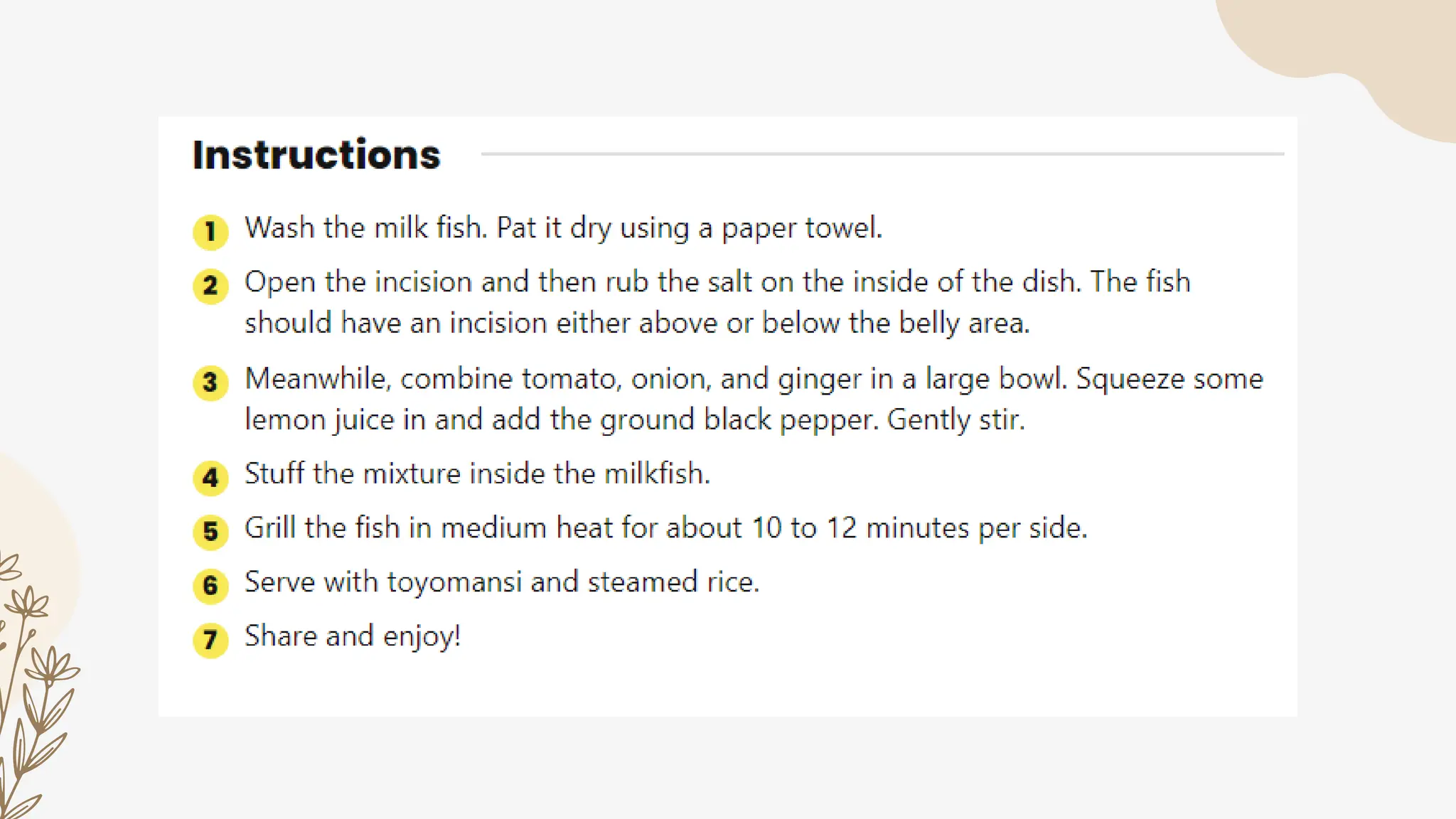Click the yellow step 6 number badge
This screenshot has width=1456, height=819.
[210, 586]
